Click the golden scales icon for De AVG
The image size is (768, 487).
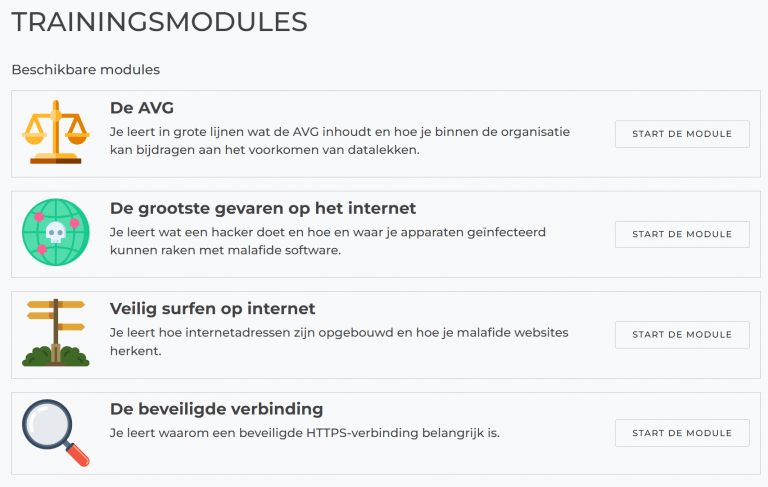pos(56,132)
